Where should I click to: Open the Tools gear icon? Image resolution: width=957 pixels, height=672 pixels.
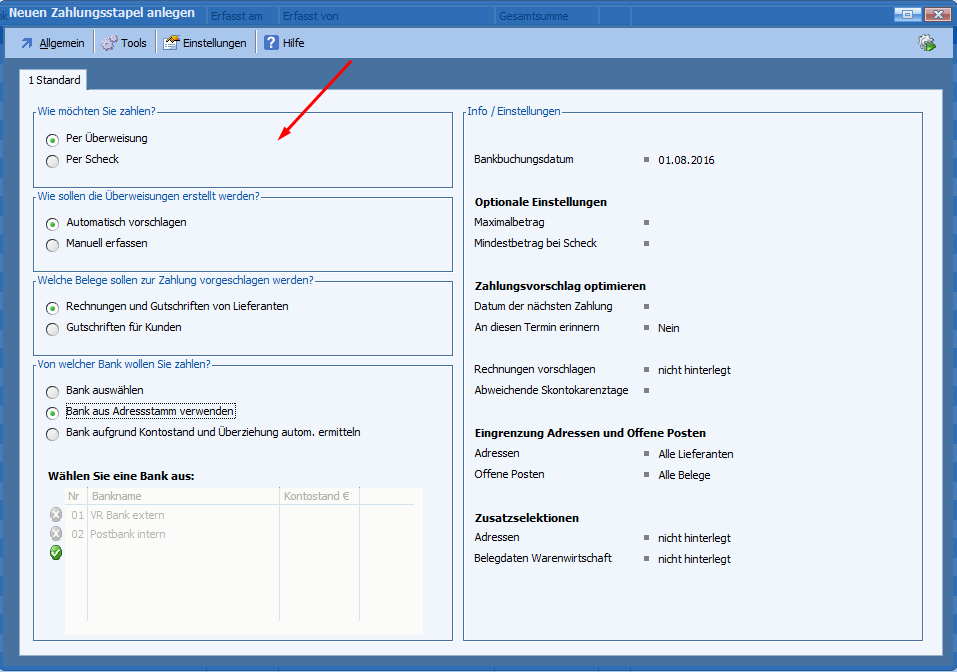[x=109, y=43]
